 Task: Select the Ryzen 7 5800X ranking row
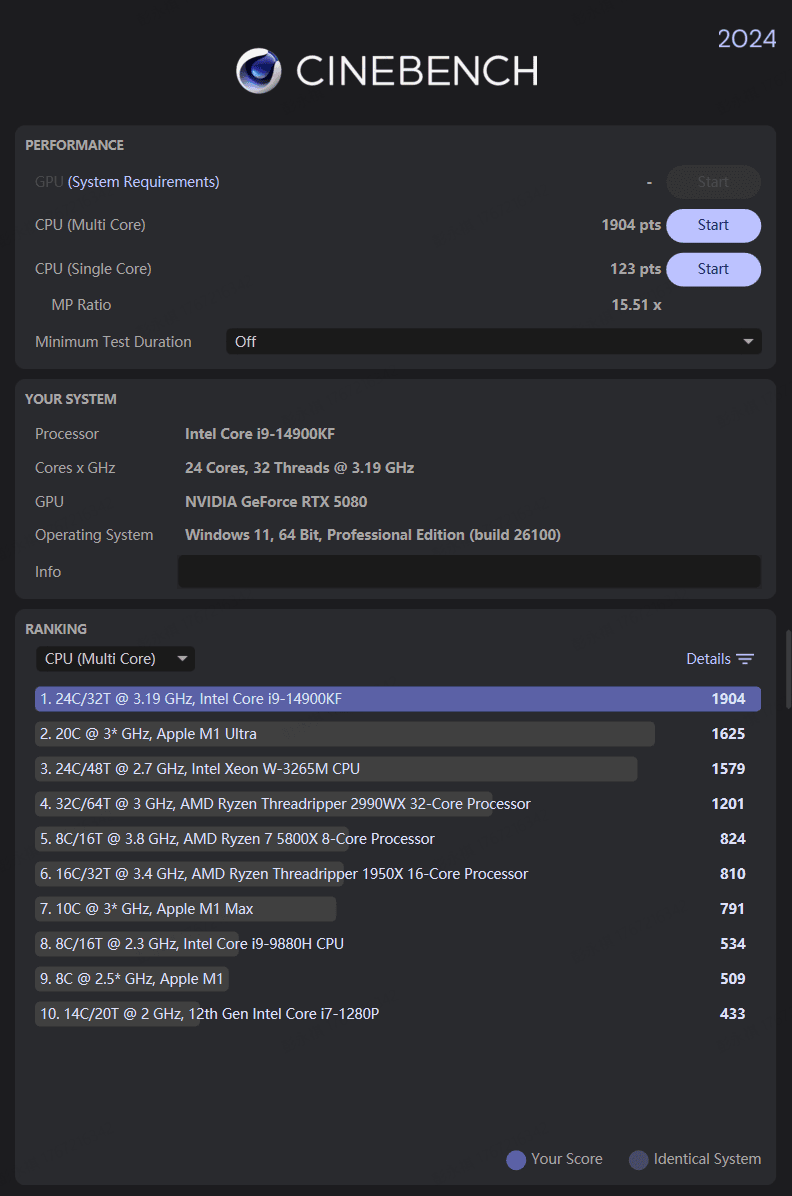tap(398, 839)
